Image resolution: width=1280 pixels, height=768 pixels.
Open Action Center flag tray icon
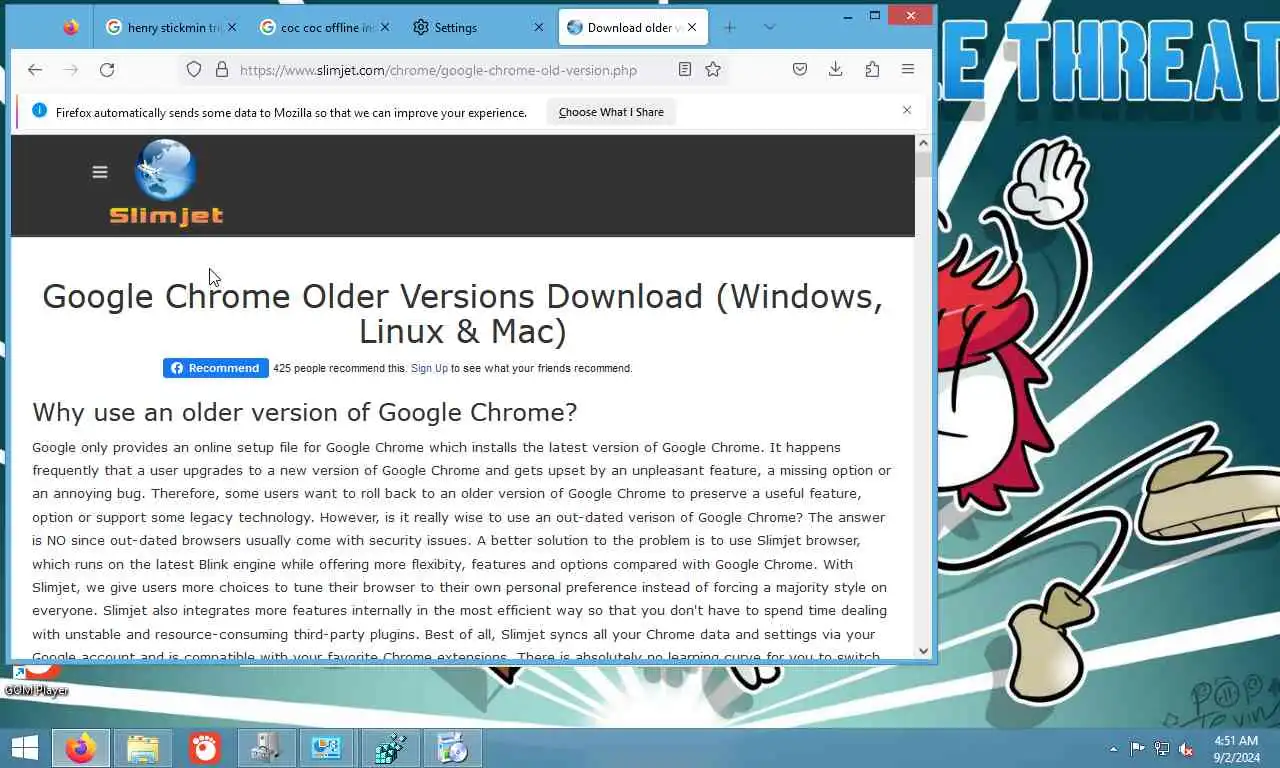[1137, 749]
